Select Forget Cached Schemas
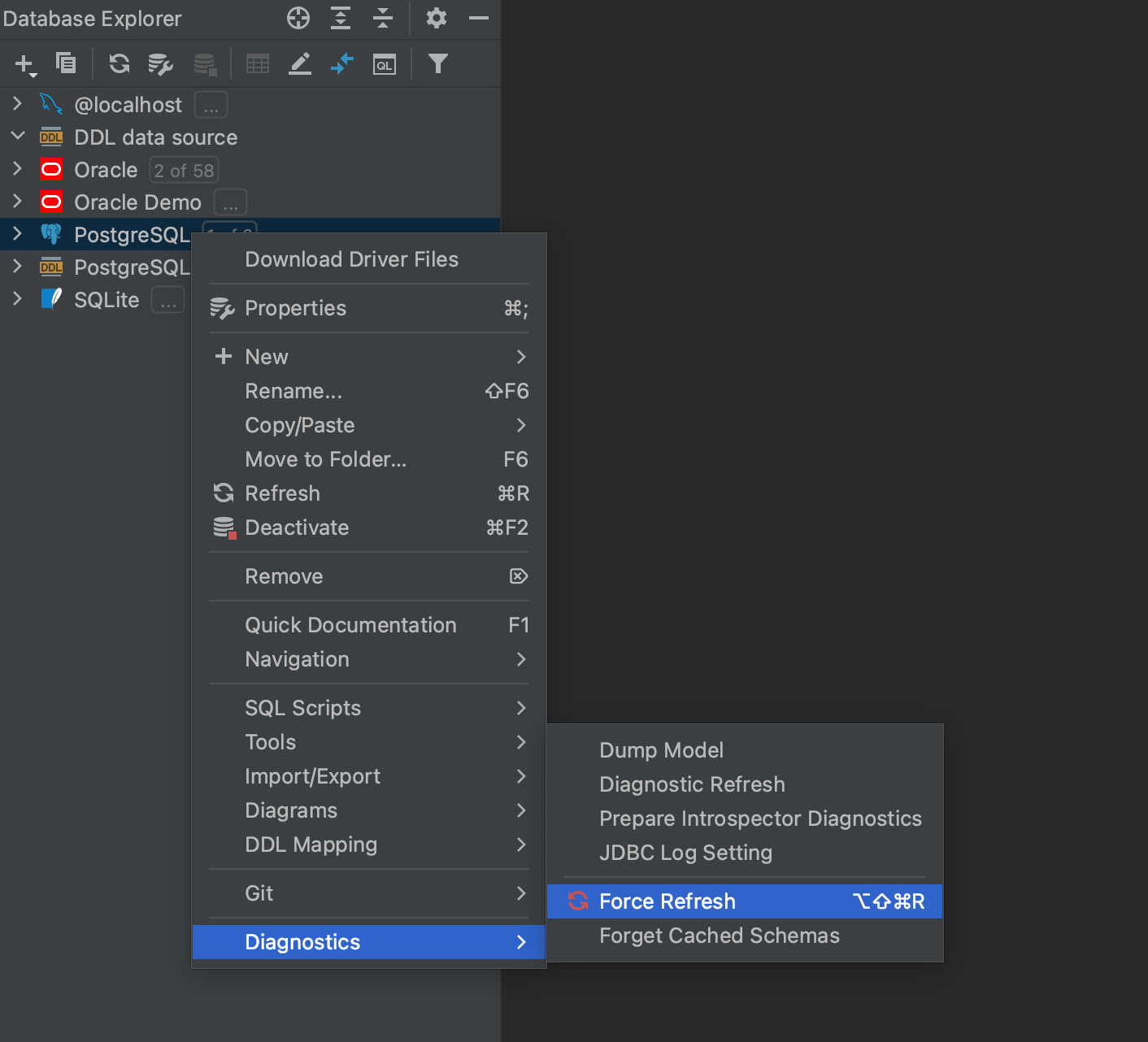 click(x=719, y=936)
